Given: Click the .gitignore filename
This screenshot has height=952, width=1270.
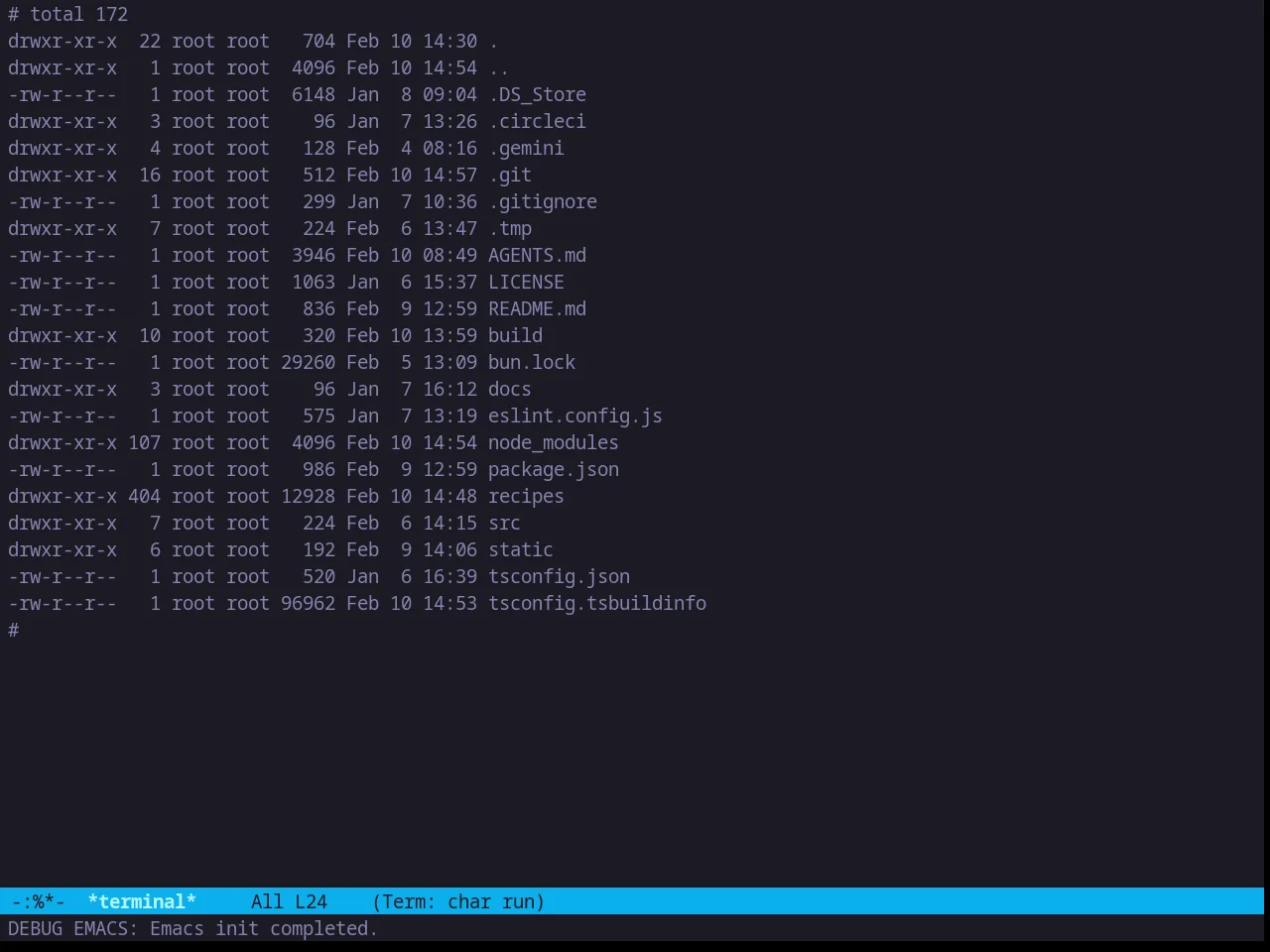Looking at the screenshot, I should [543, 201].
